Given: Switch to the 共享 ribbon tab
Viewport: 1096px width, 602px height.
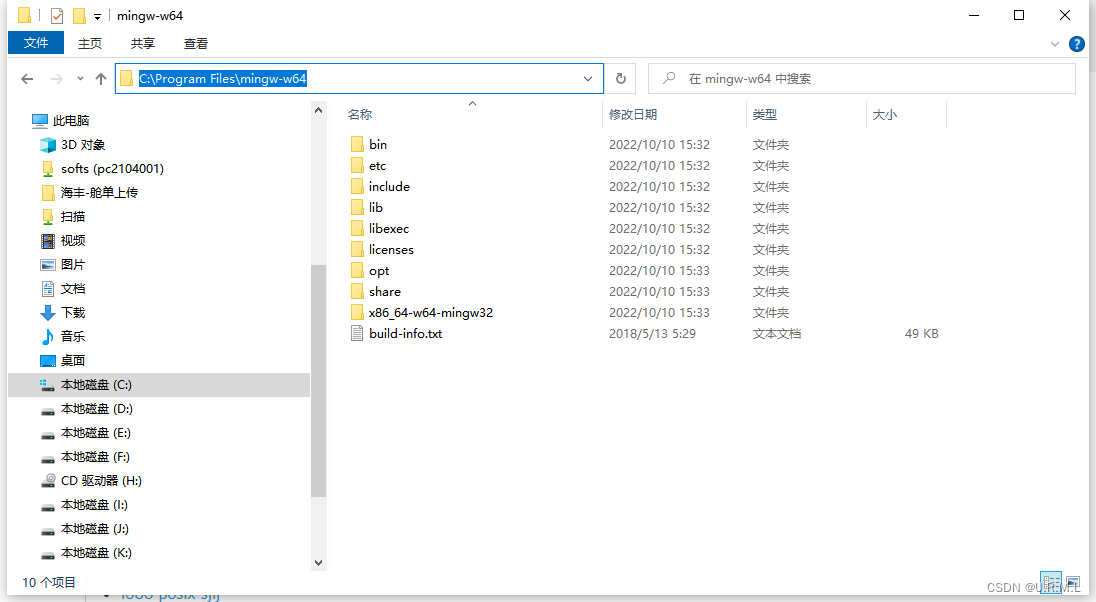Looking at the screenshot, I should 143,43.
